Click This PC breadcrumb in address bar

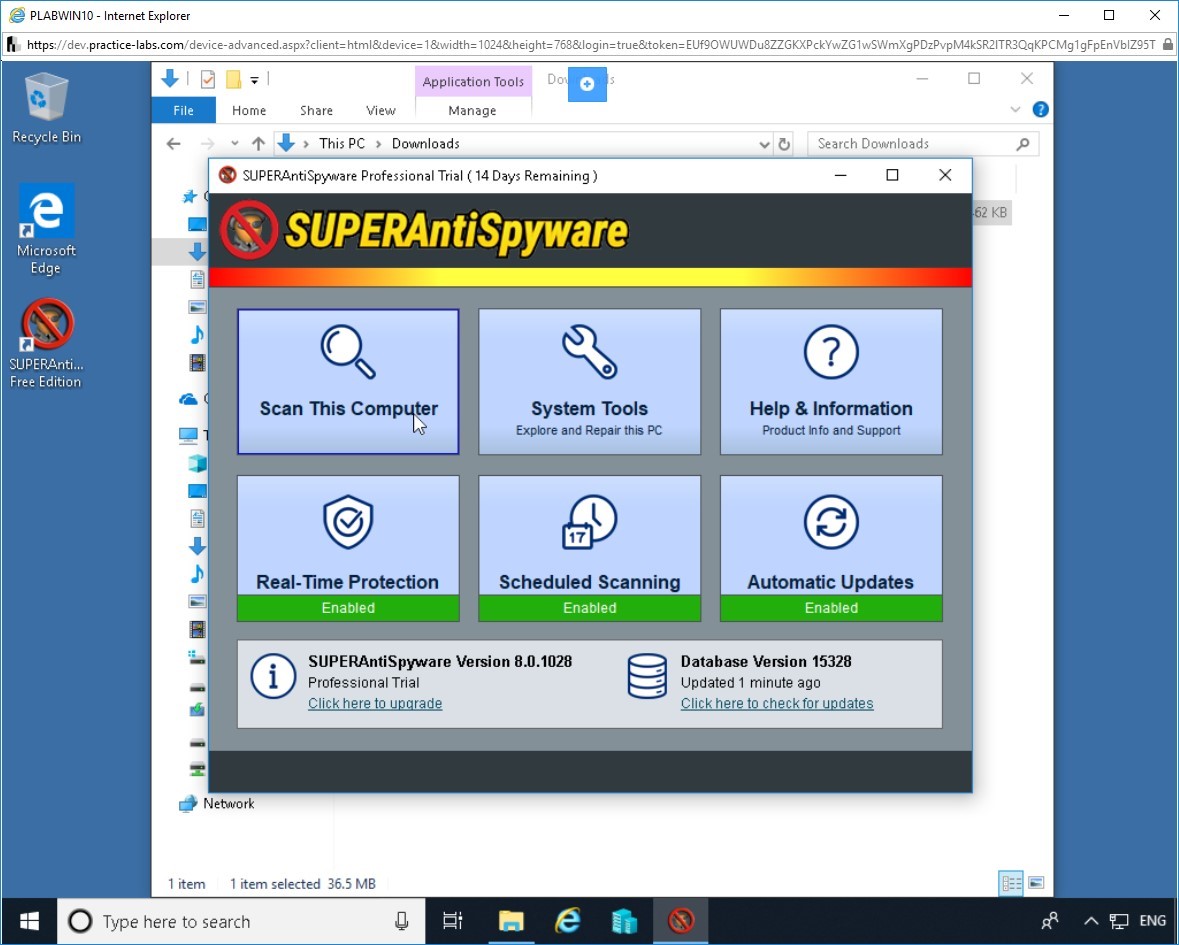point(342,144)
